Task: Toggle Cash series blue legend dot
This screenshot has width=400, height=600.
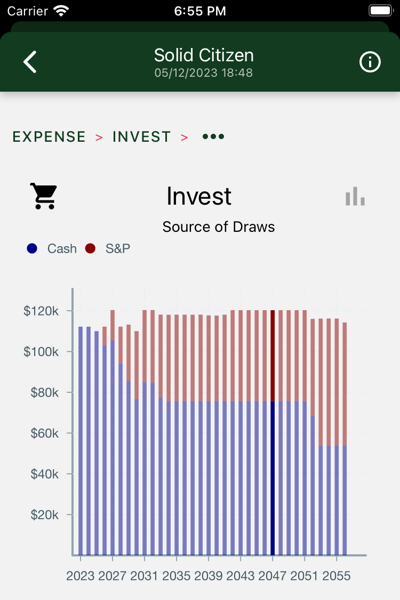Action: [x=32, y=248]
